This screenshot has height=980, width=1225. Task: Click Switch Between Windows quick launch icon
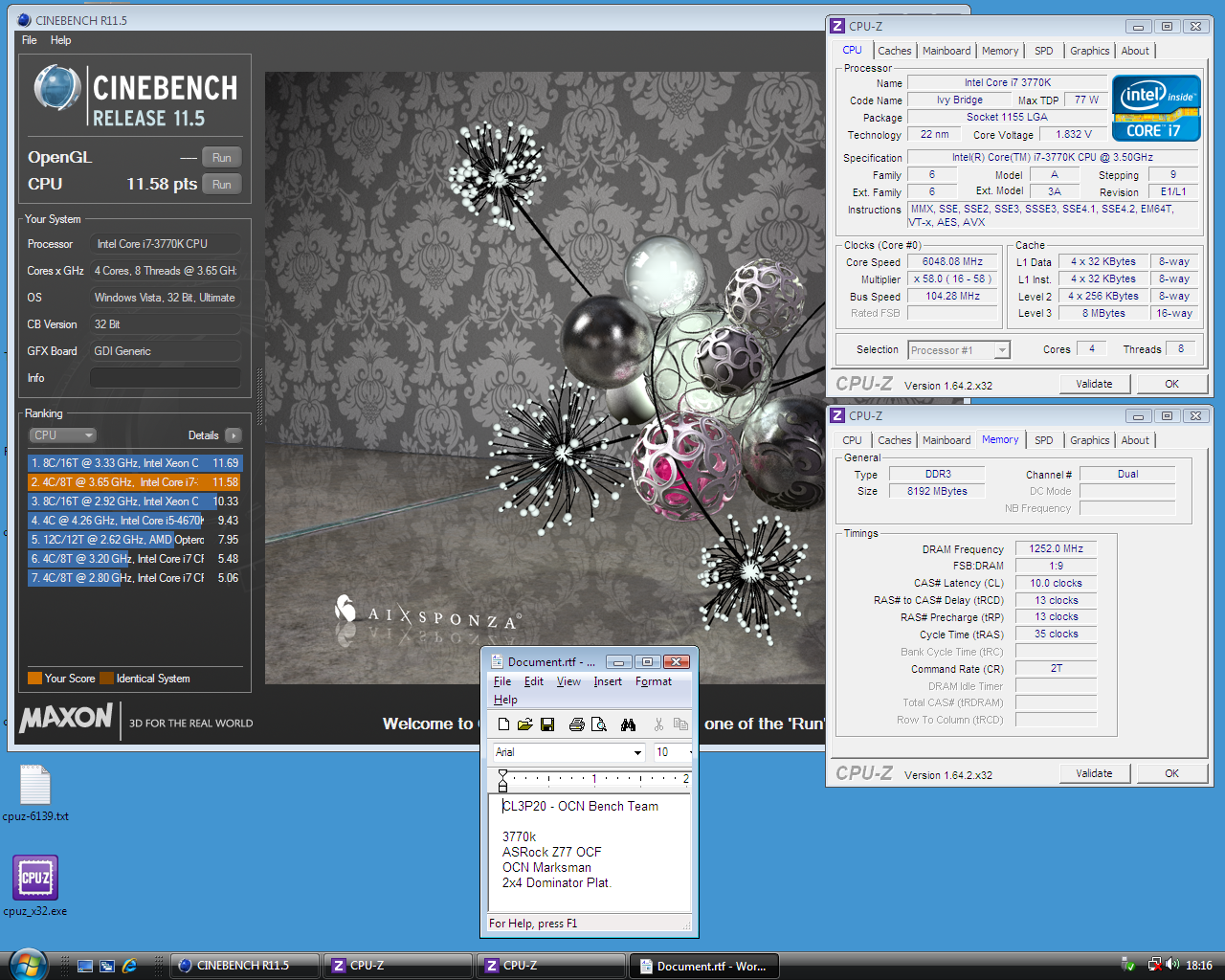107,966
